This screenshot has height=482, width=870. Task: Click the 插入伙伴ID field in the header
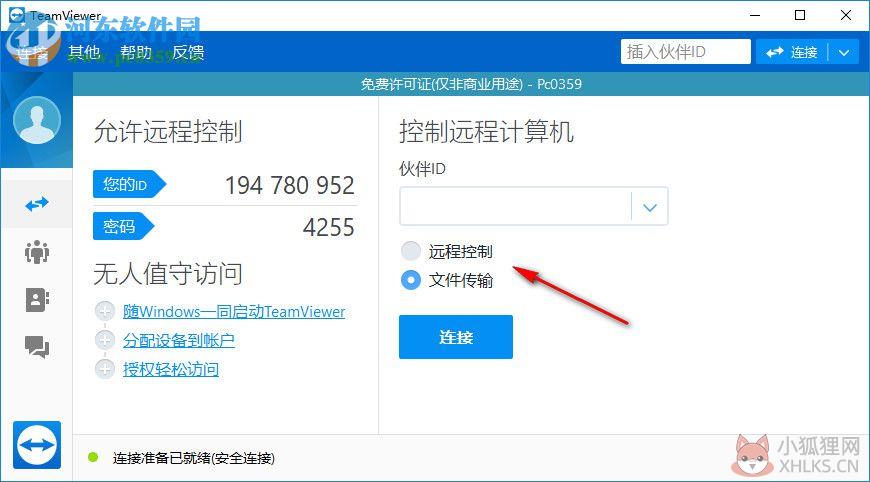685,52
